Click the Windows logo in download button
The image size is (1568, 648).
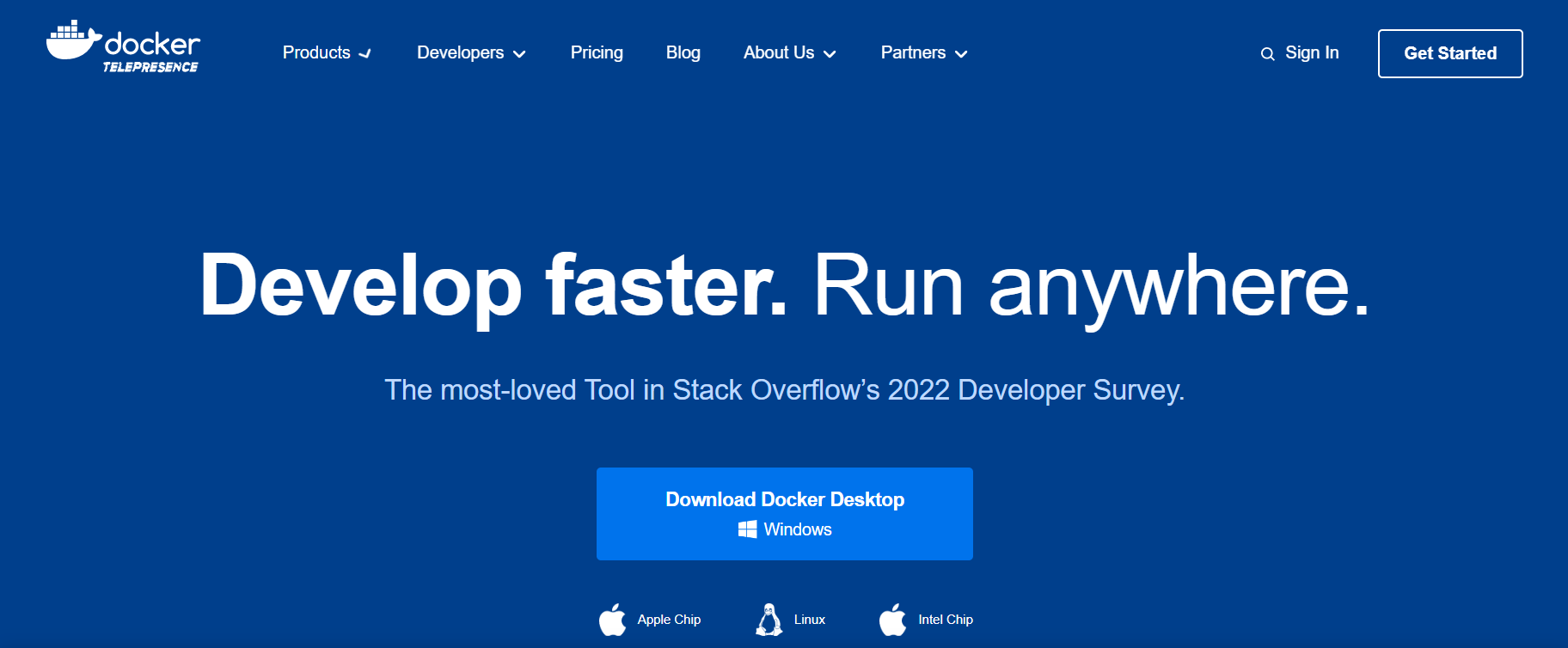pyautogui.click(x=747, y=529)
